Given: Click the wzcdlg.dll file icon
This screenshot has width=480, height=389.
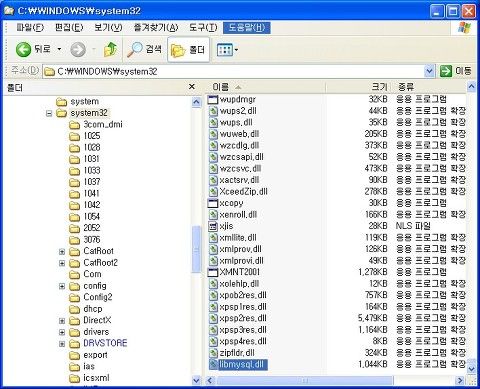Looking at the screenshot, I should [x=213, y=146].
